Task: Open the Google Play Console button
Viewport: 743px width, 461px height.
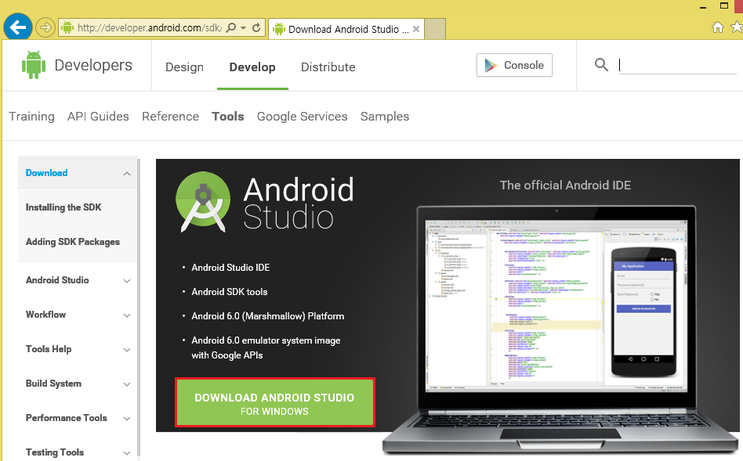Action: tap(514, 65)
